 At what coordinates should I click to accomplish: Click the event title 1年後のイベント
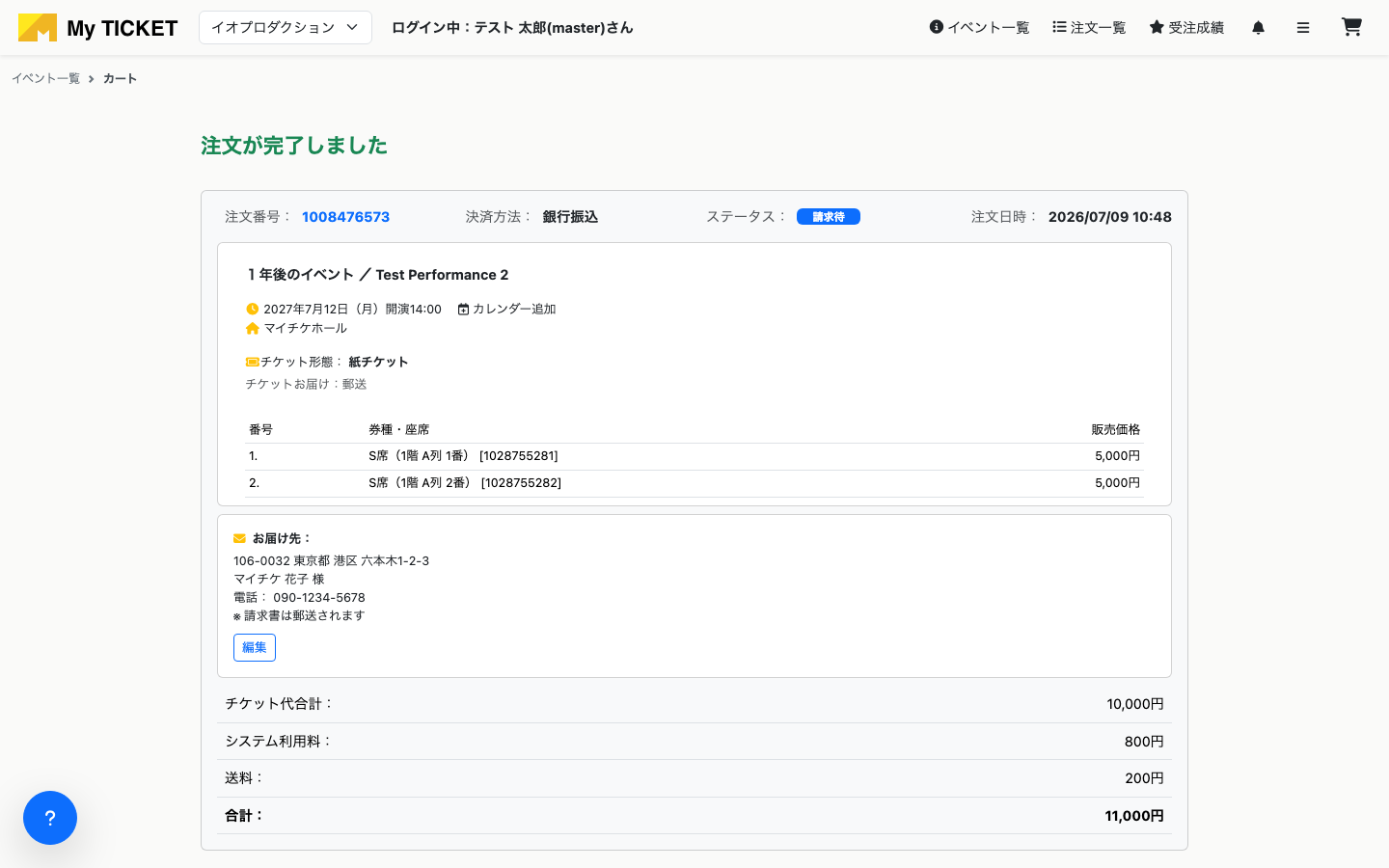[x=301, y=275]
